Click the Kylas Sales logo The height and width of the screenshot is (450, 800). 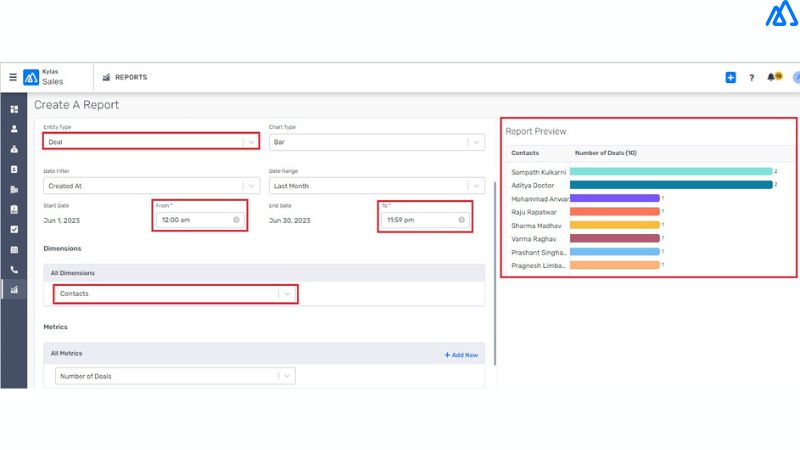[32, 77]
